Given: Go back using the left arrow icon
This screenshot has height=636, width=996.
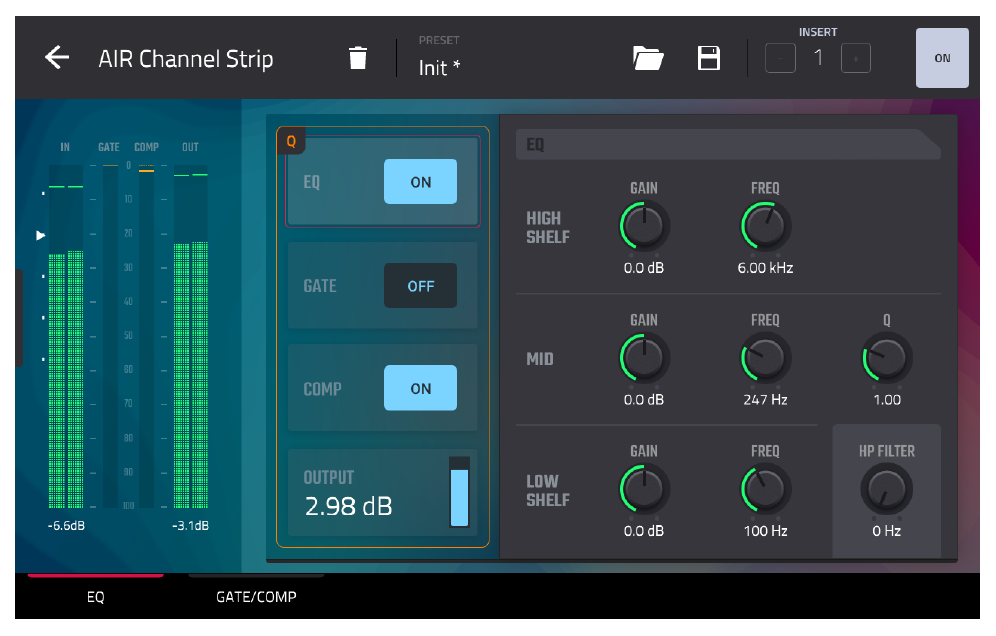Looking at the screenshot, I should pos(57,58).
